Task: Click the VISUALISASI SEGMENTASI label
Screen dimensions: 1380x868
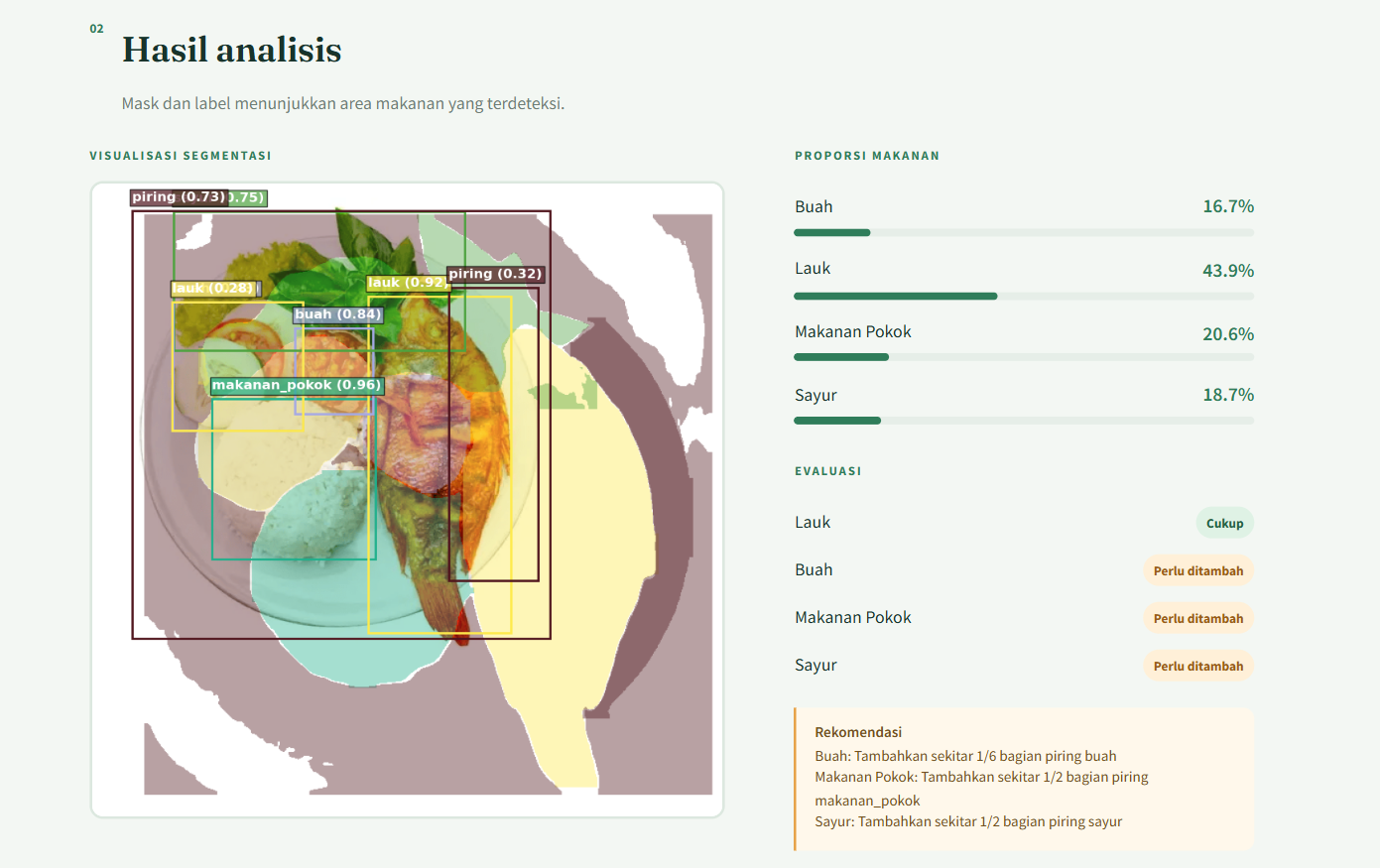Action: 181,156
